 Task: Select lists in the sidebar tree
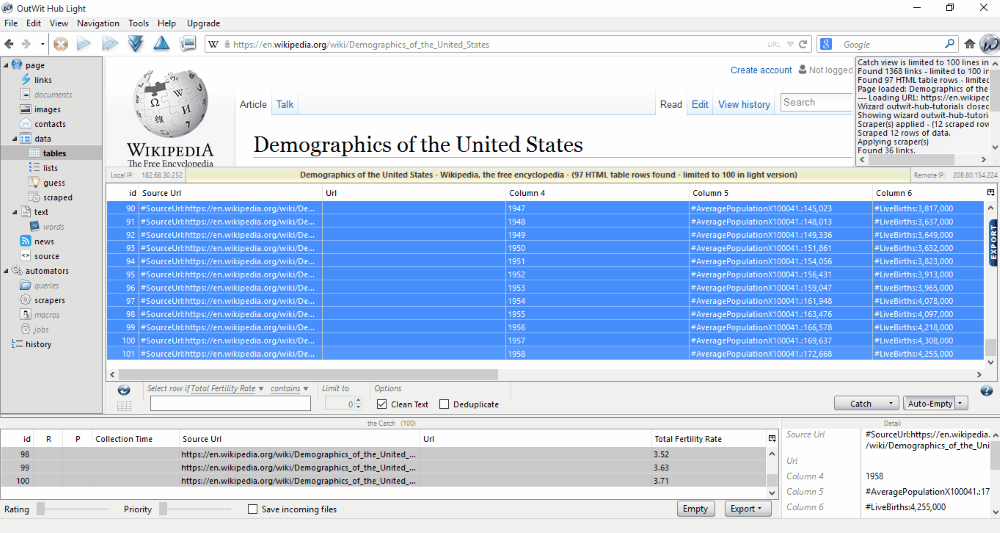(x=50, y=168)
